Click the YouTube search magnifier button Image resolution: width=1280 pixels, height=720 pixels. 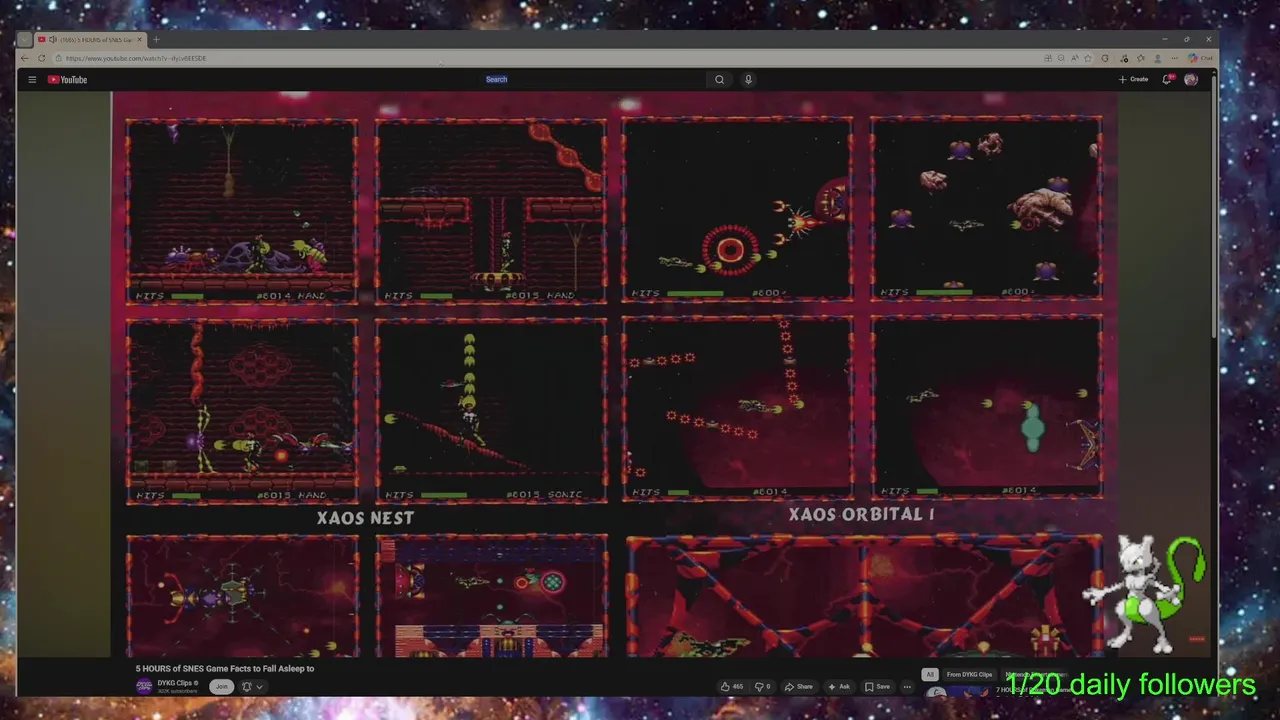(x=719, y=80)
